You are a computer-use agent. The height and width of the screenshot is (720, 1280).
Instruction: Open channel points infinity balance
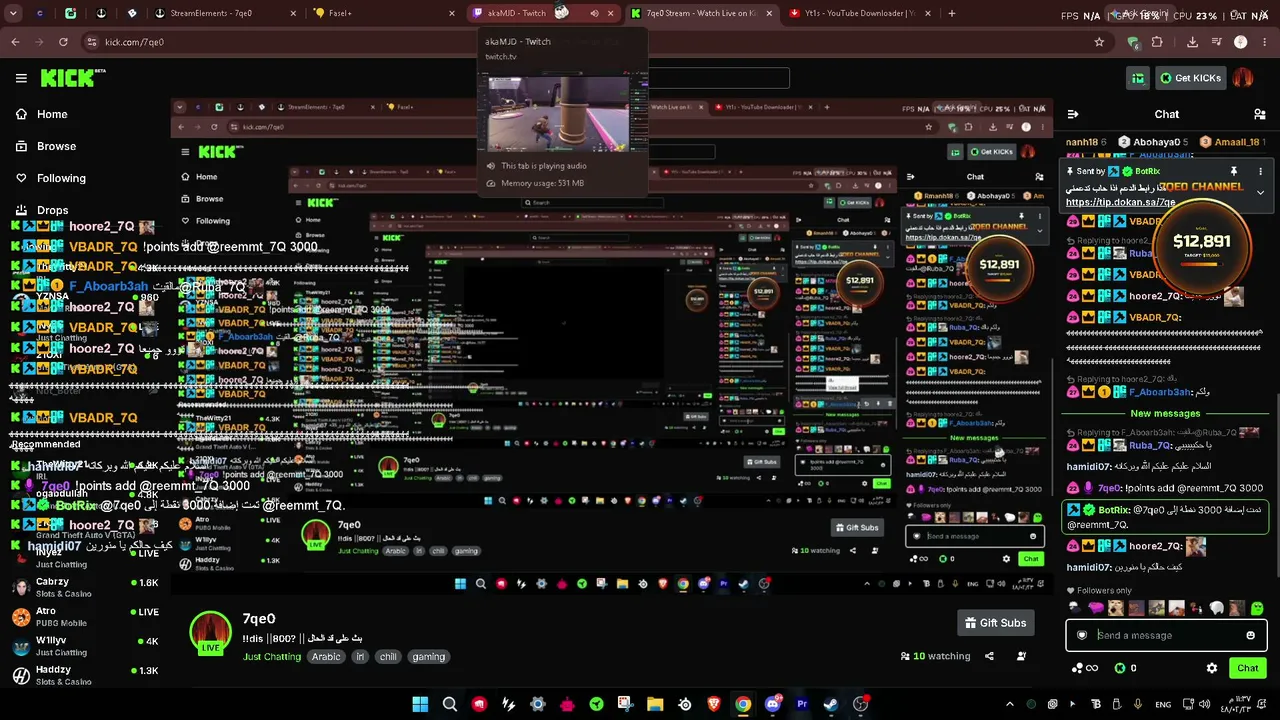[x=1085, y=668]
